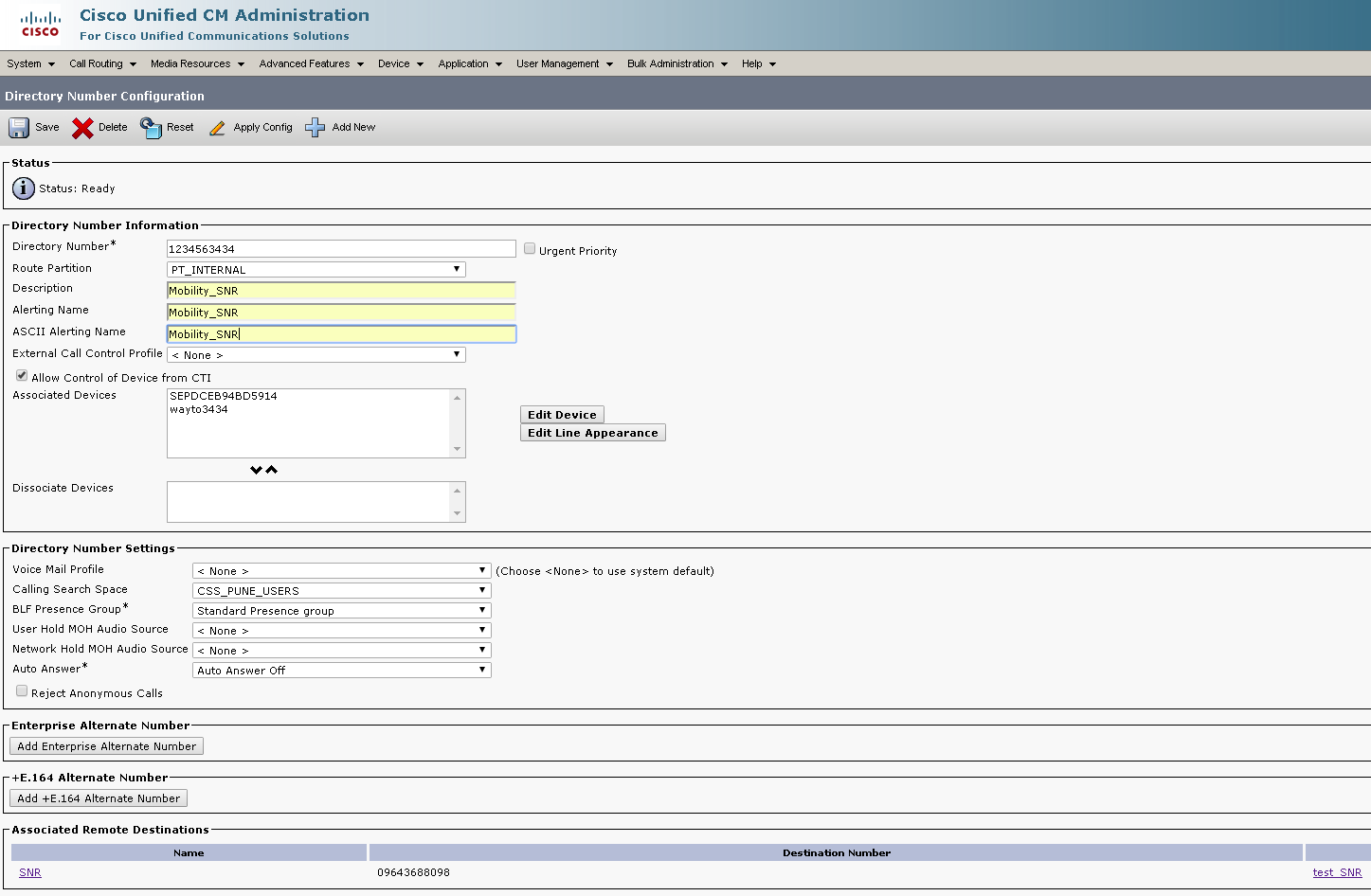Click the ASCII Alerting Name field

click(341, 334)
